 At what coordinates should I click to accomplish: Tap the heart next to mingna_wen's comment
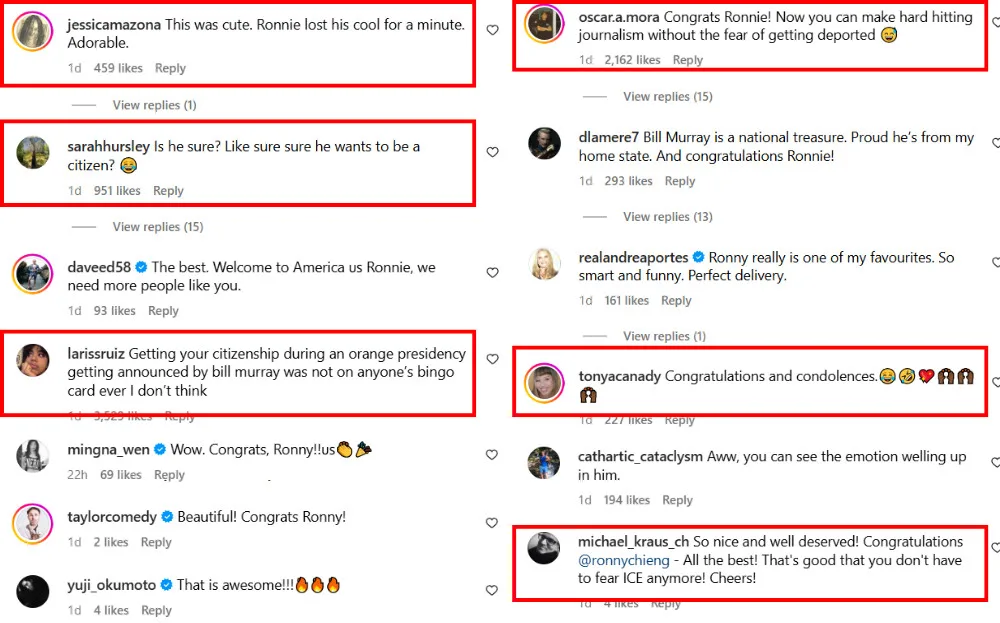pyautogui.click(x=492, y=456)
